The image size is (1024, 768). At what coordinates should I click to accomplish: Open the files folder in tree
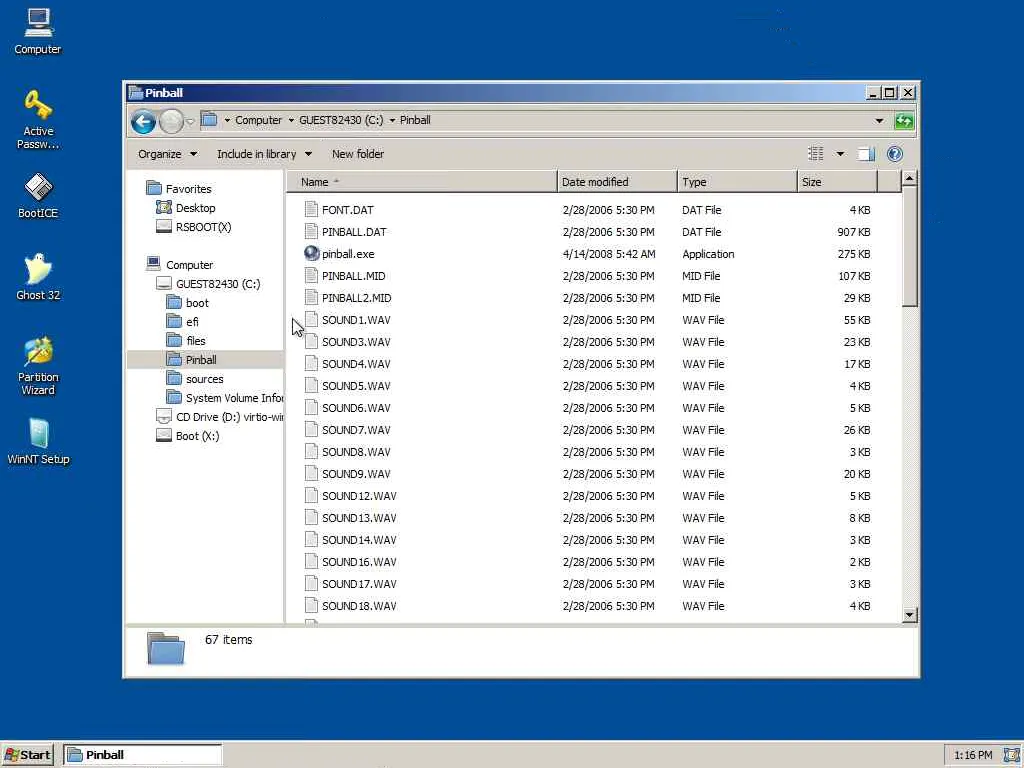point(195,340)
